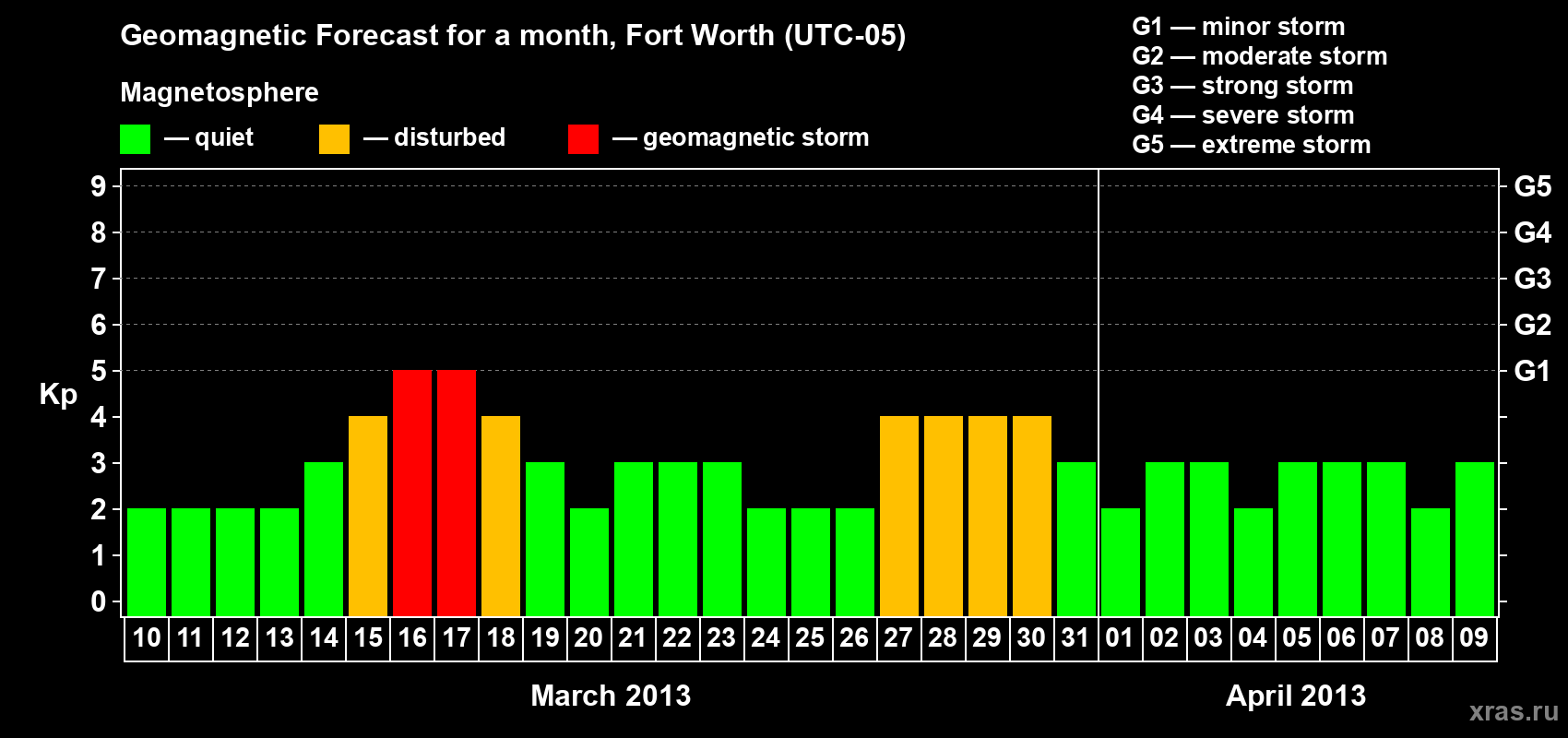1568x738 pixels.
Task: Click the G2 right-axis label
Action: pyautogui.click(x=1533, y=325)
